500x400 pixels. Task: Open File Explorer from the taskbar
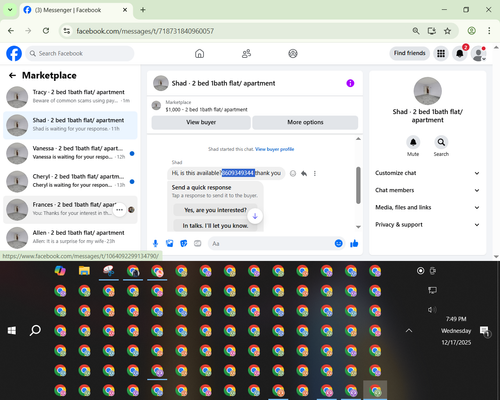click(84, 271)
